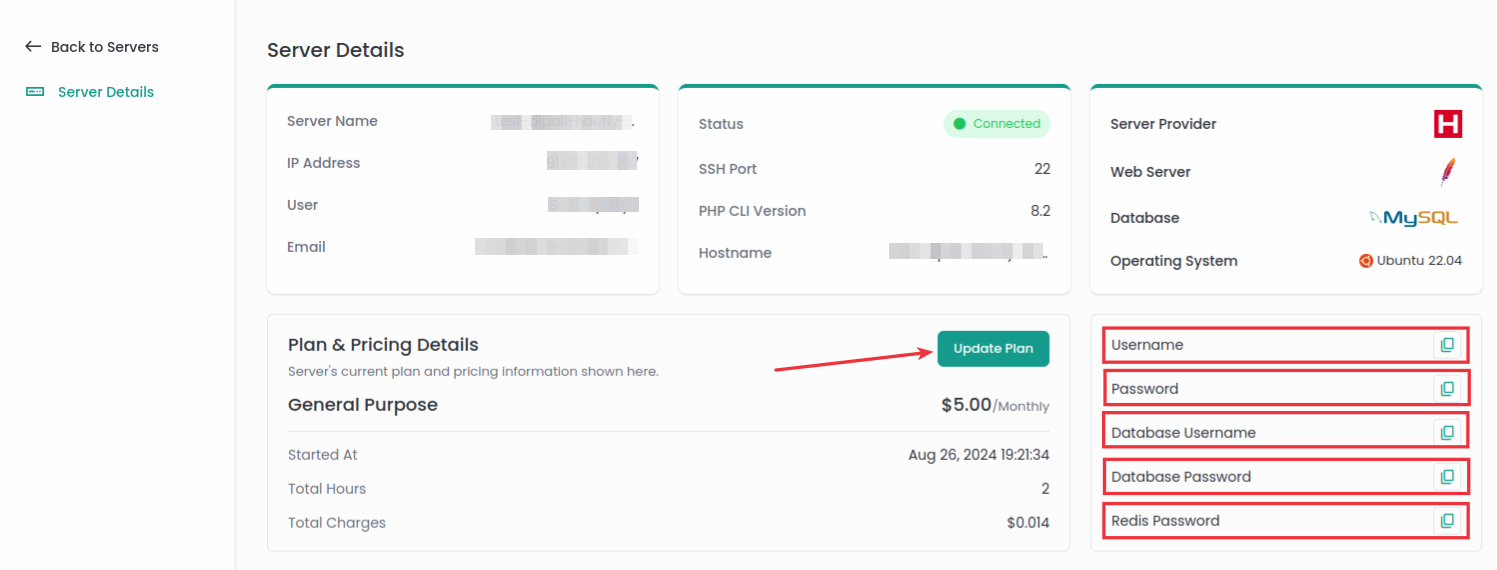
Task: Click the Database Password field row
Action: [x=1286, y=477]
